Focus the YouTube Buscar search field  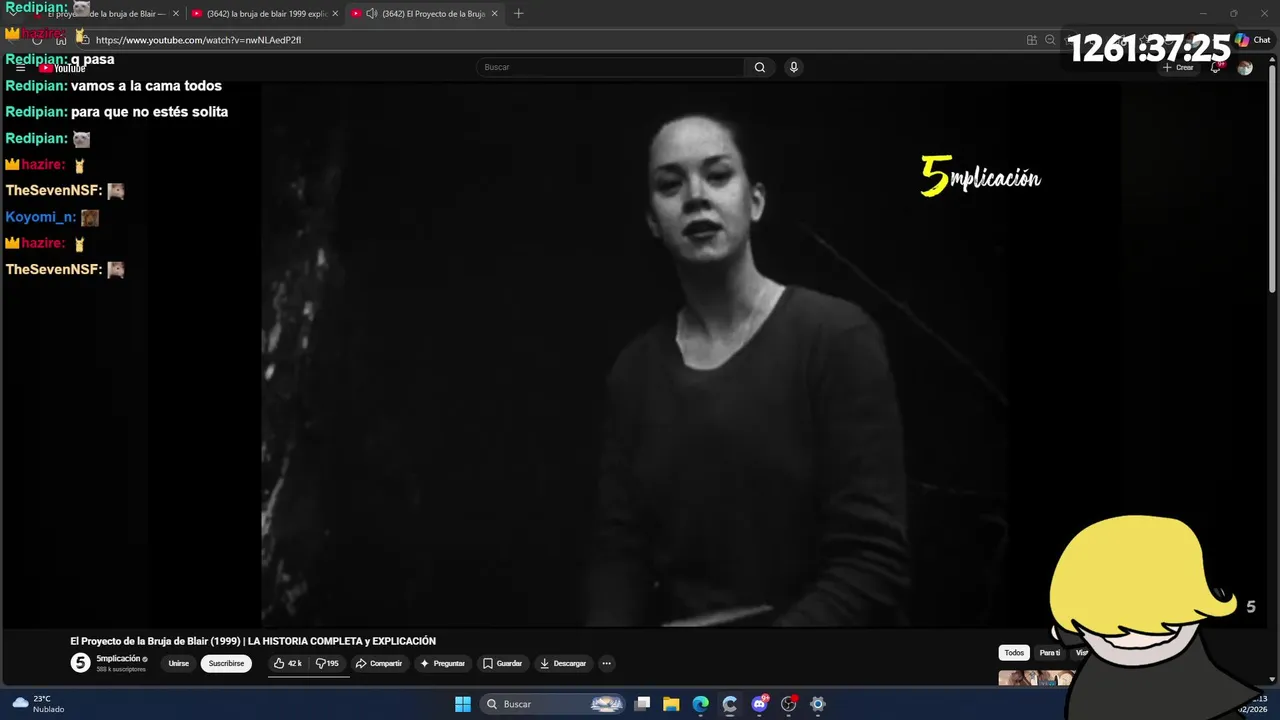(610, 67)
